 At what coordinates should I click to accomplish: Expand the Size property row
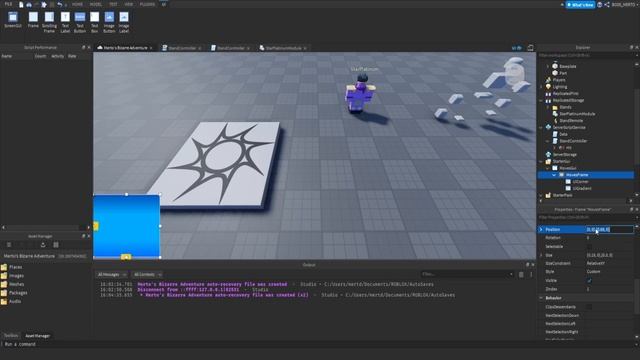(541, 255)
